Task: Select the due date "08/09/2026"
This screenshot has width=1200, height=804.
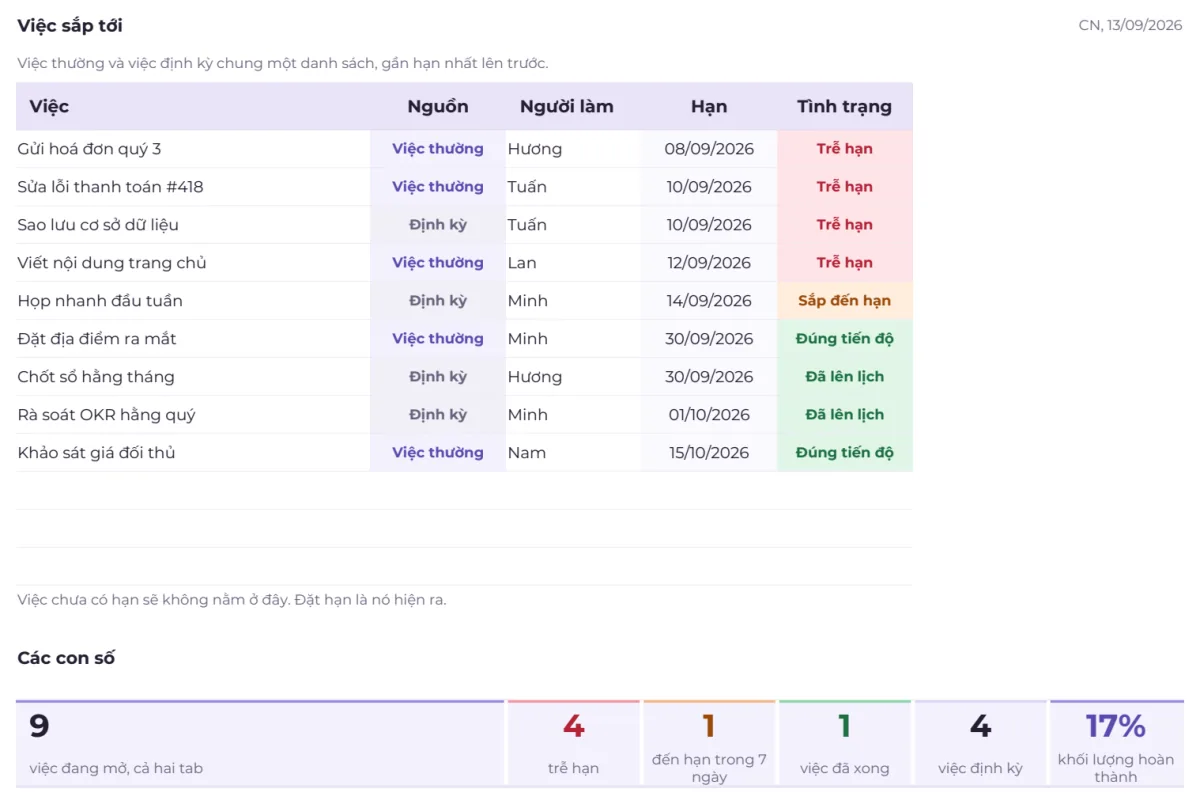Action: (709, 149)
